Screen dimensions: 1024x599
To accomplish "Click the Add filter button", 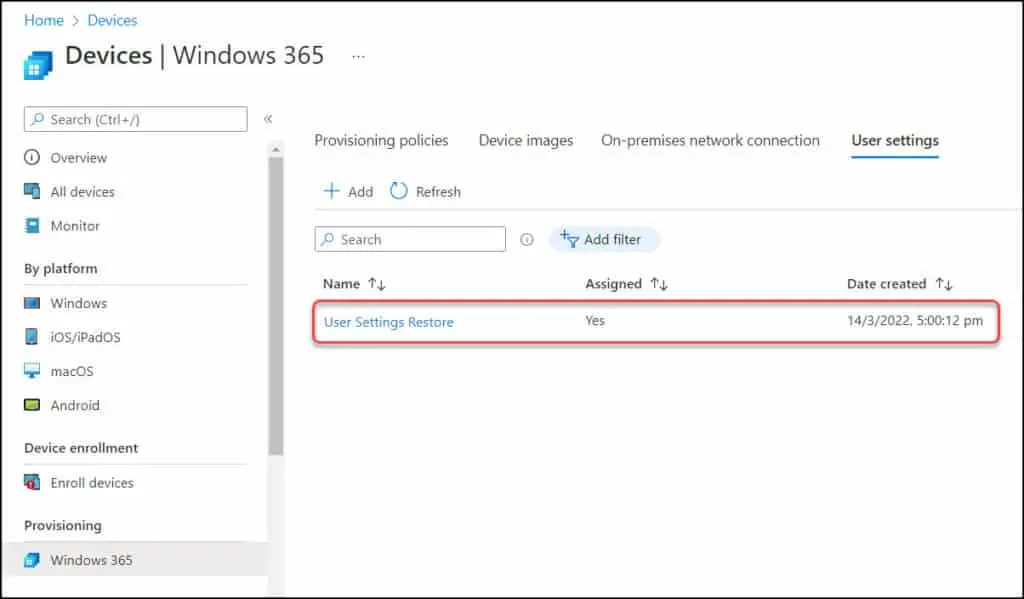I will coord(604,240).
